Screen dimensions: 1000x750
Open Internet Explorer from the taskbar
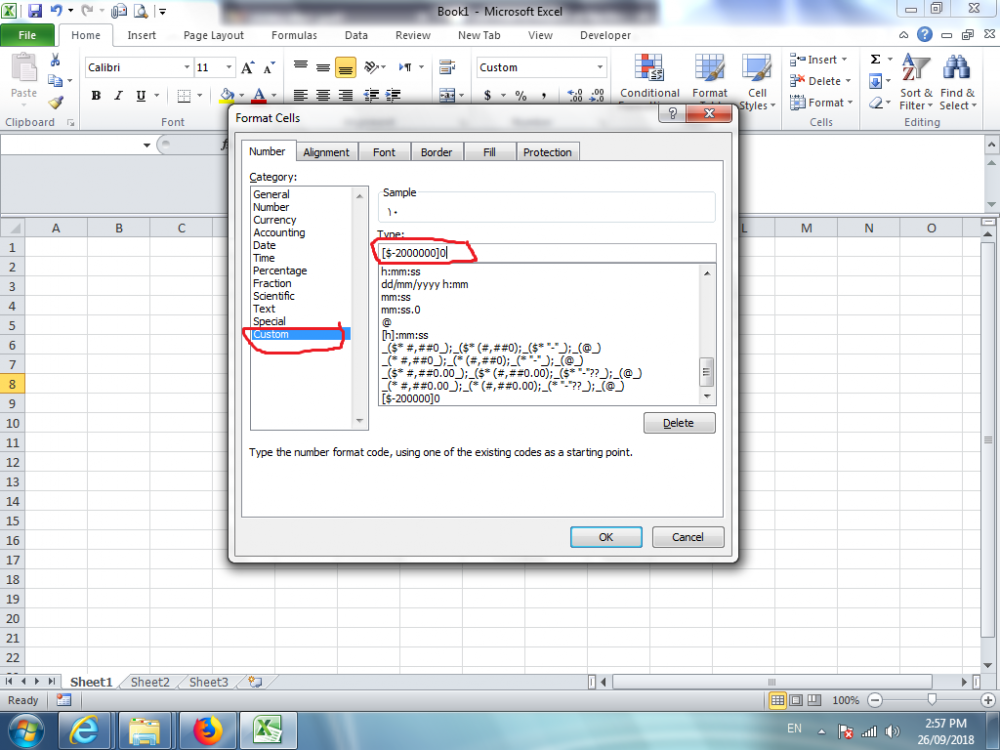pos(85,730)
